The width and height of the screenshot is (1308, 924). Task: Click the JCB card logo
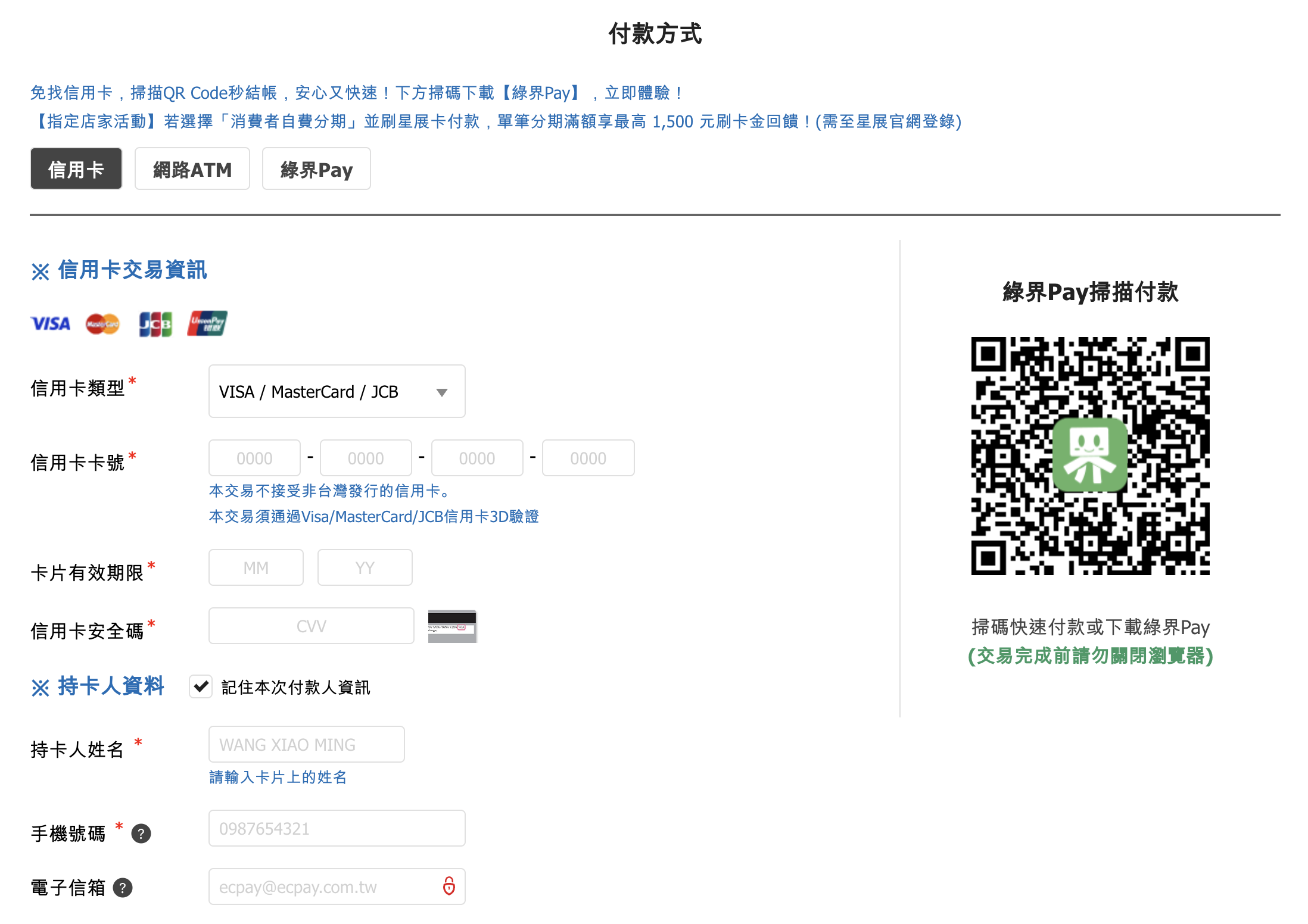pos(155,324)
